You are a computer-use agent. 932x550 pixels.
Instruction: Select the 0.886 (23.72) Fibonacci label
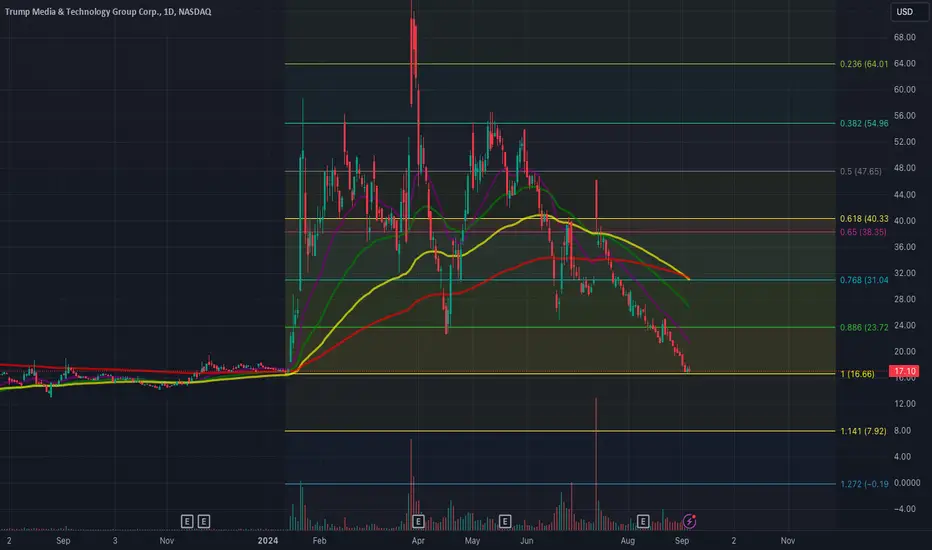(864, 328)
